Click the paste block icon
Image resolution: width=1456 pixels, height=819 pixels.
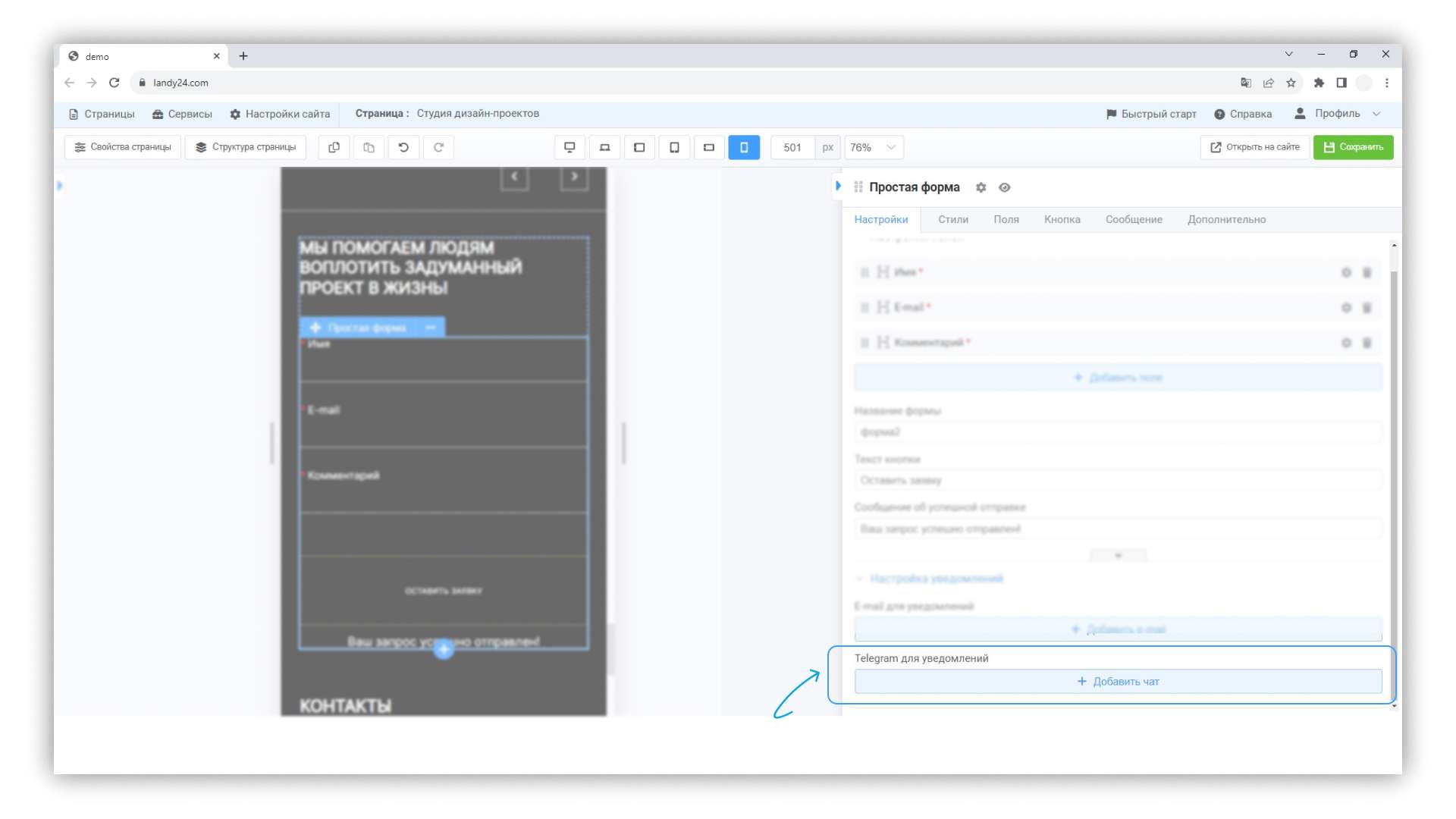(x=369, y=147)
